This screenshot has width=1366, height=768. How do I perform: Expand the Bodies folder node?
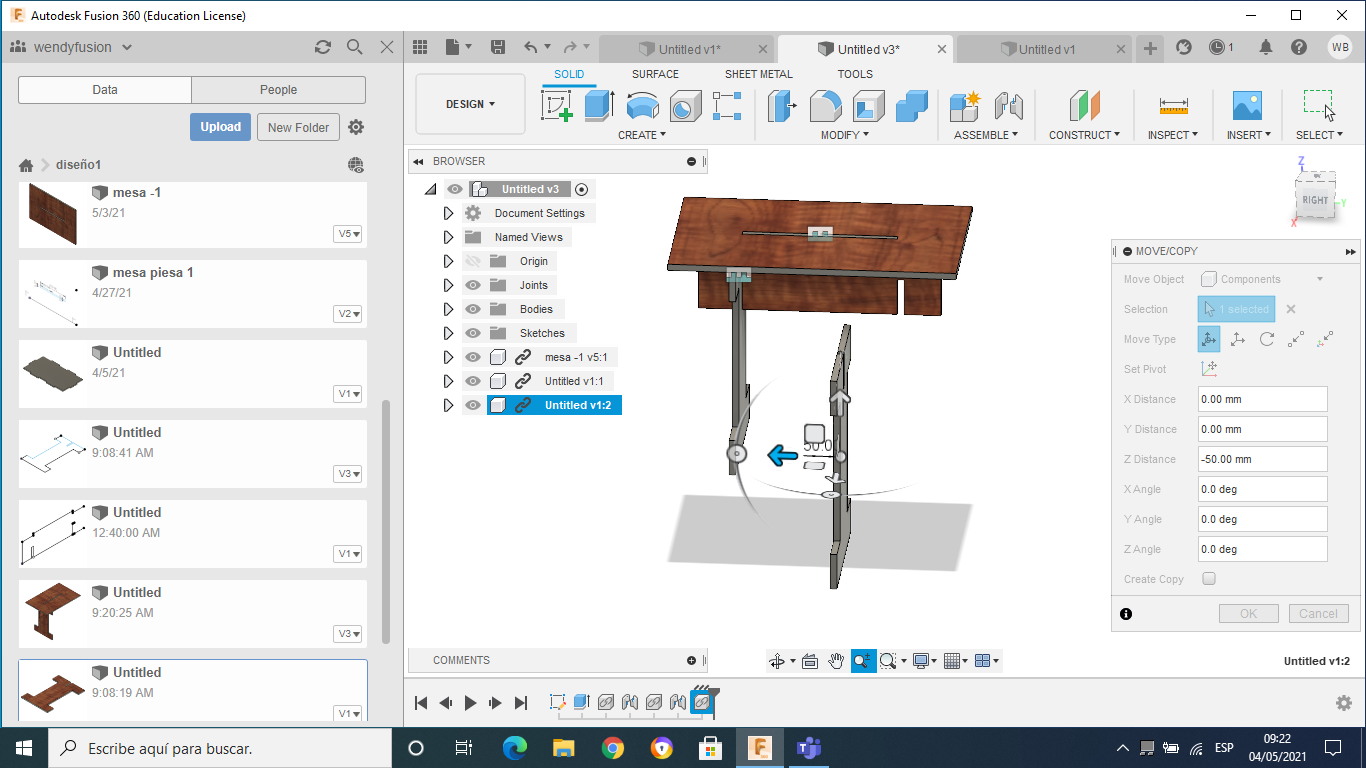tap(448, 309)
